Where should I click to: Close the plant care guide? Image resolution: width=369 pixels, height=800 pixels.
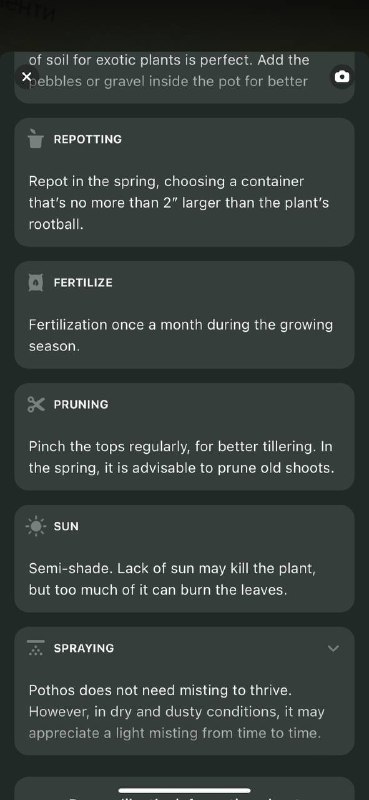pyautogui.click(x=27, y=77)
